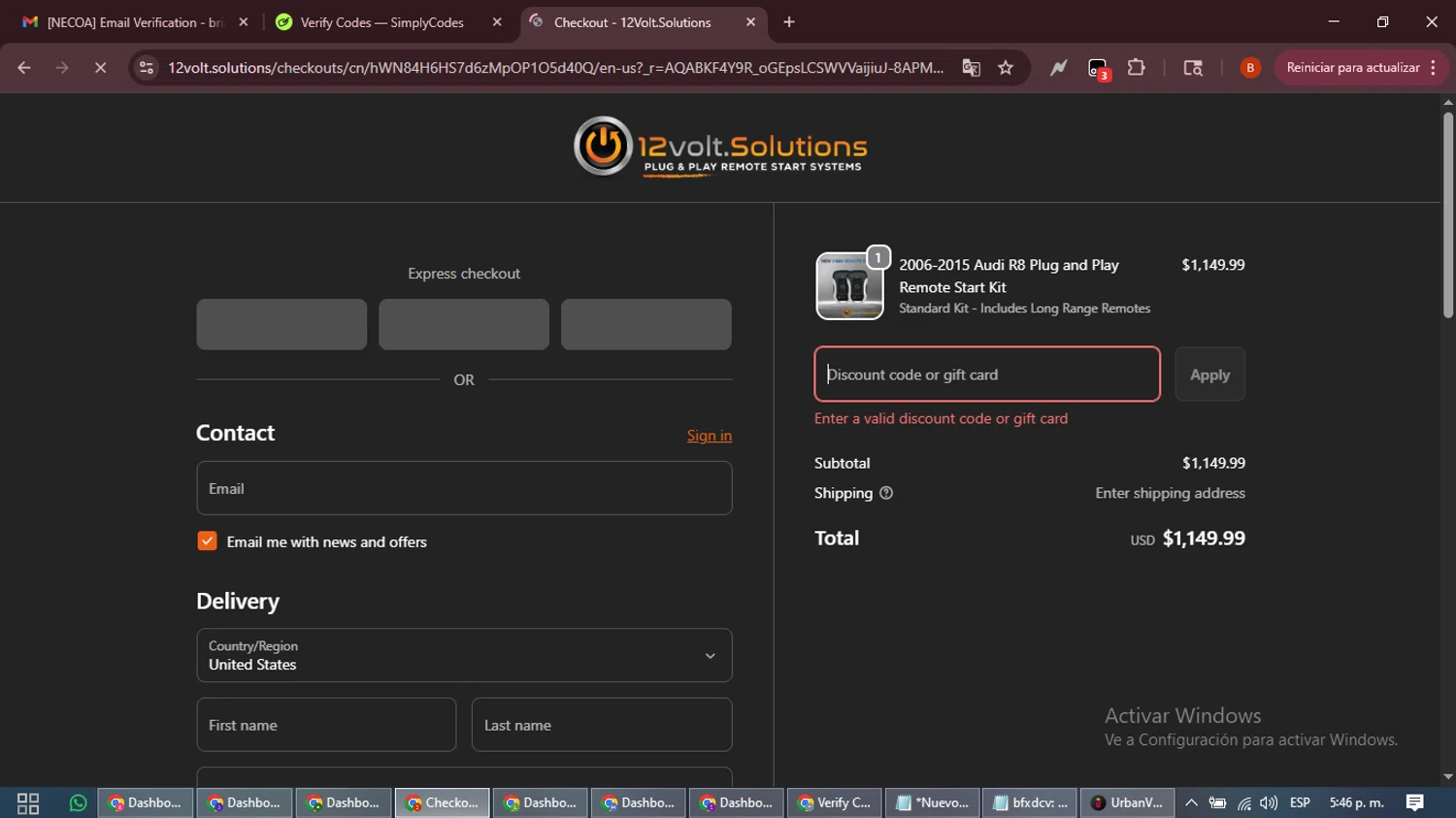Click the Apply discount button

point(1209,375)
